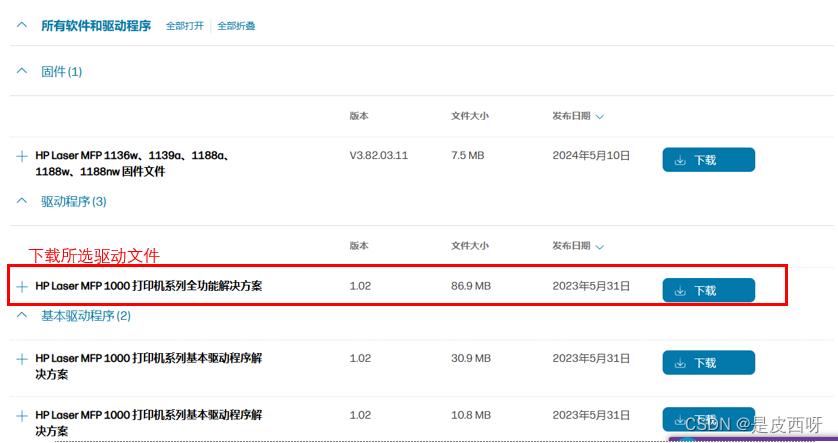Collapse the 驱动程序 (3) section

pos(22,201)
